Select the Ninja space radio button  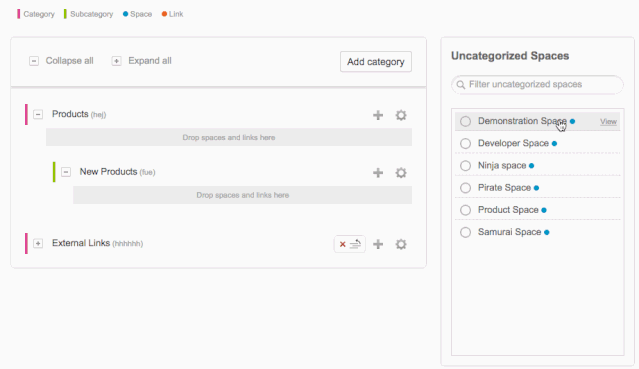[x=465, y=166]
